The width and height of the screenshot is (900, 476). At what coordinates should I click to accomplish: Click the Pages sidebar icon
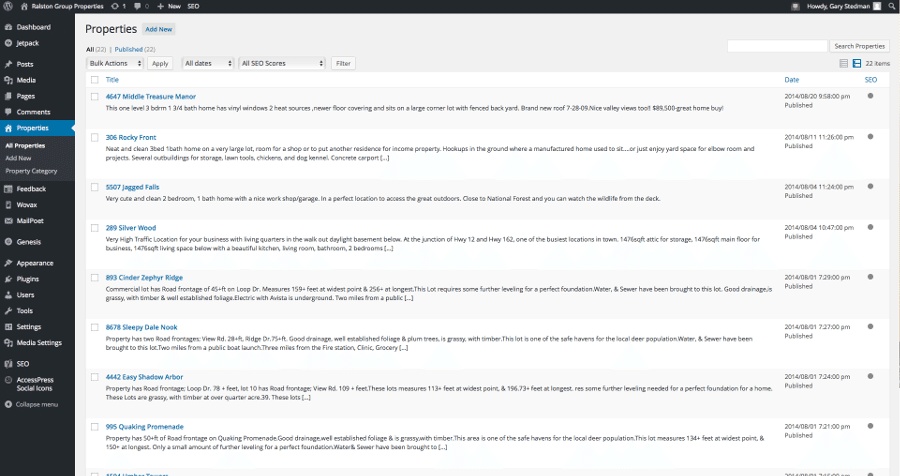tap(8, 96)
